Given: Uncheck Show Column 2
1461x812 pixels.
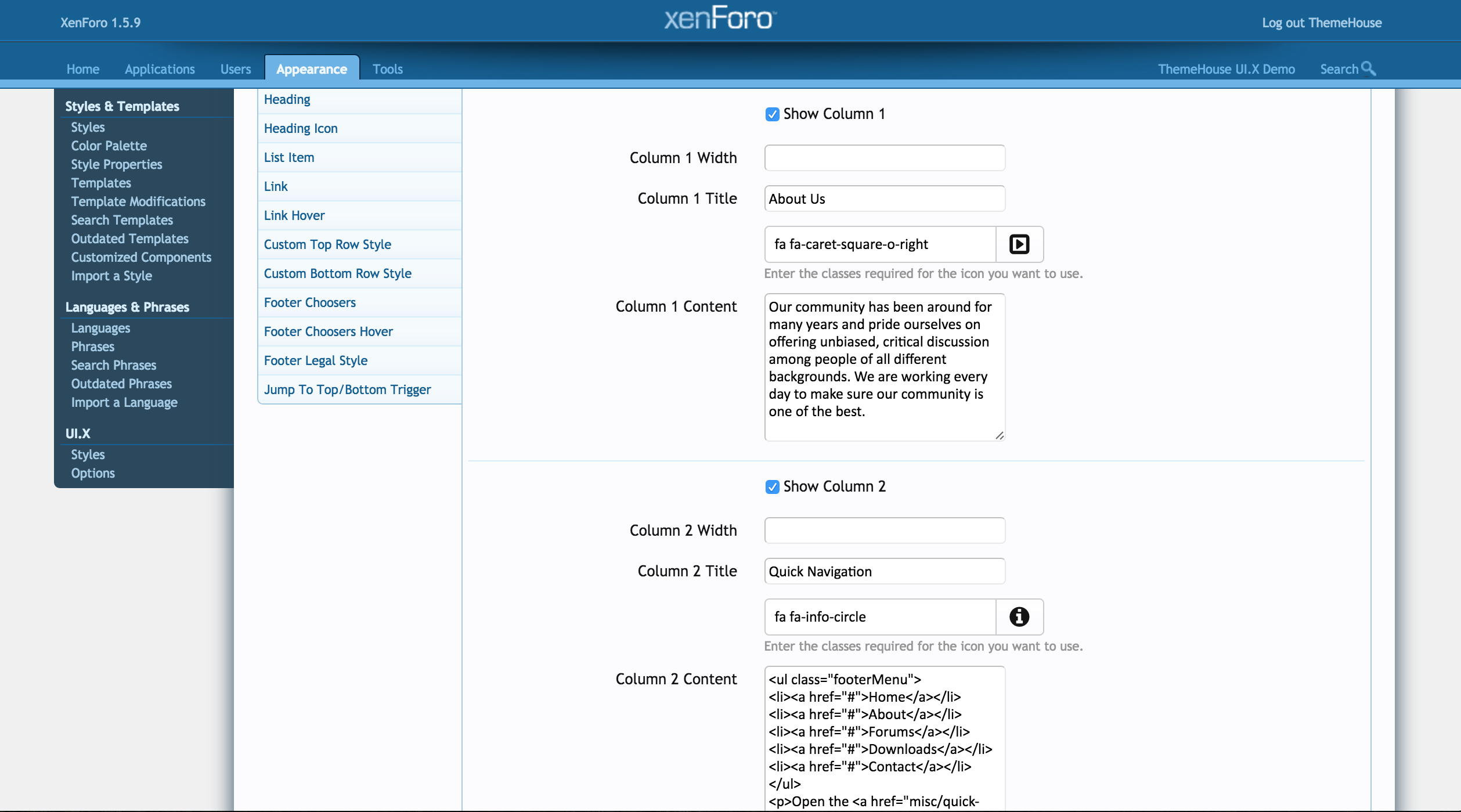Looking at the screenshot, I should tap(772, 487).
